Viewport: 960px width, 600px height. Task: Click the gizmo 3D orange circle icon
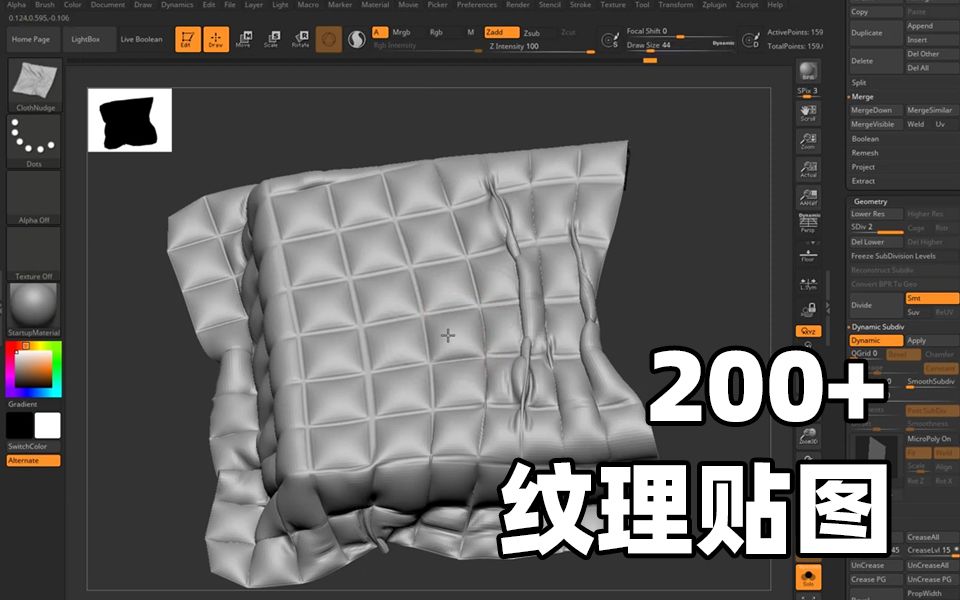(329, 39)
